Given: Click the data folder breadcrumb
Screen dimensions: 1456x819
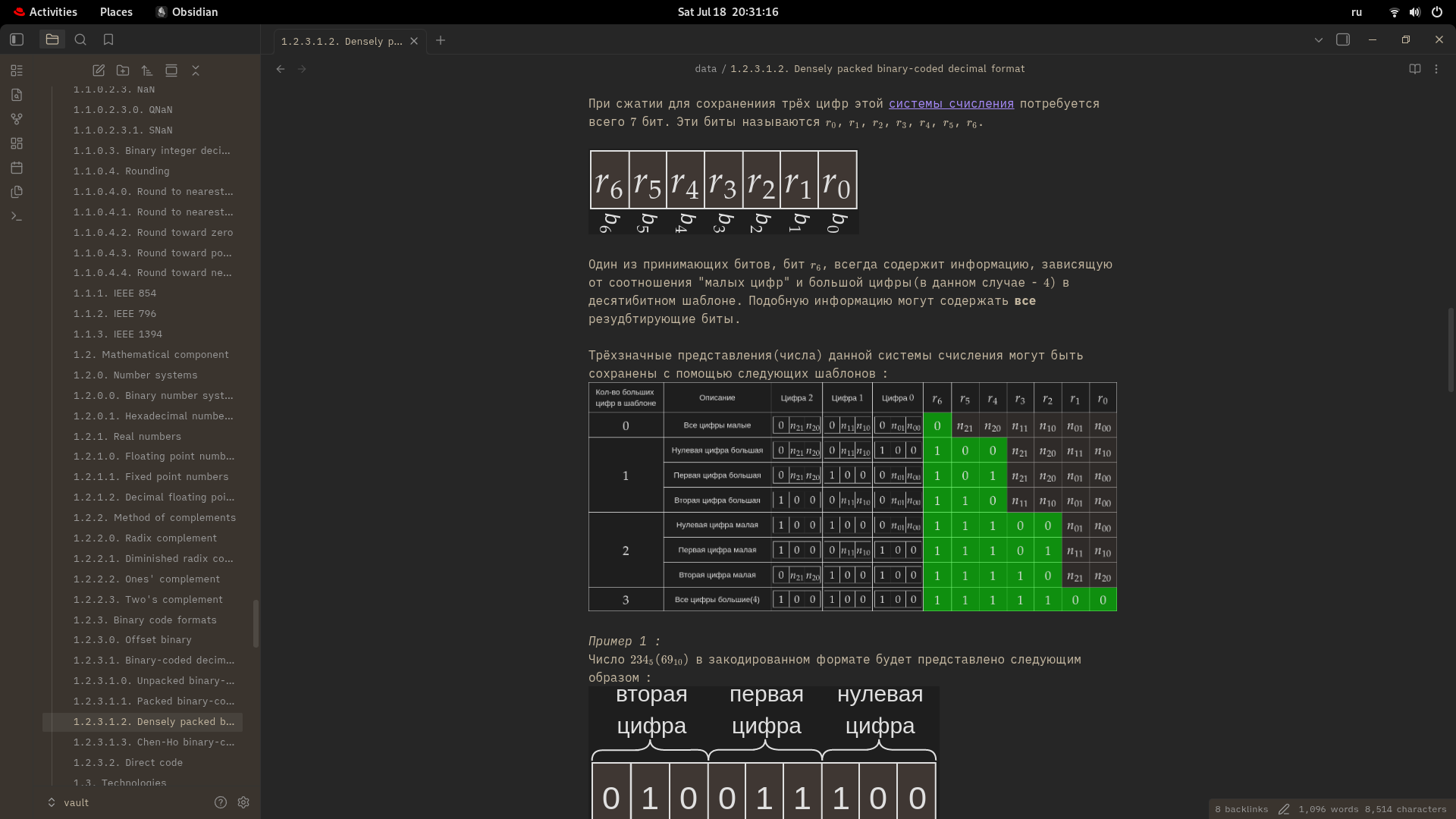Looking at the screenshot, I should [x=705, y=69].
